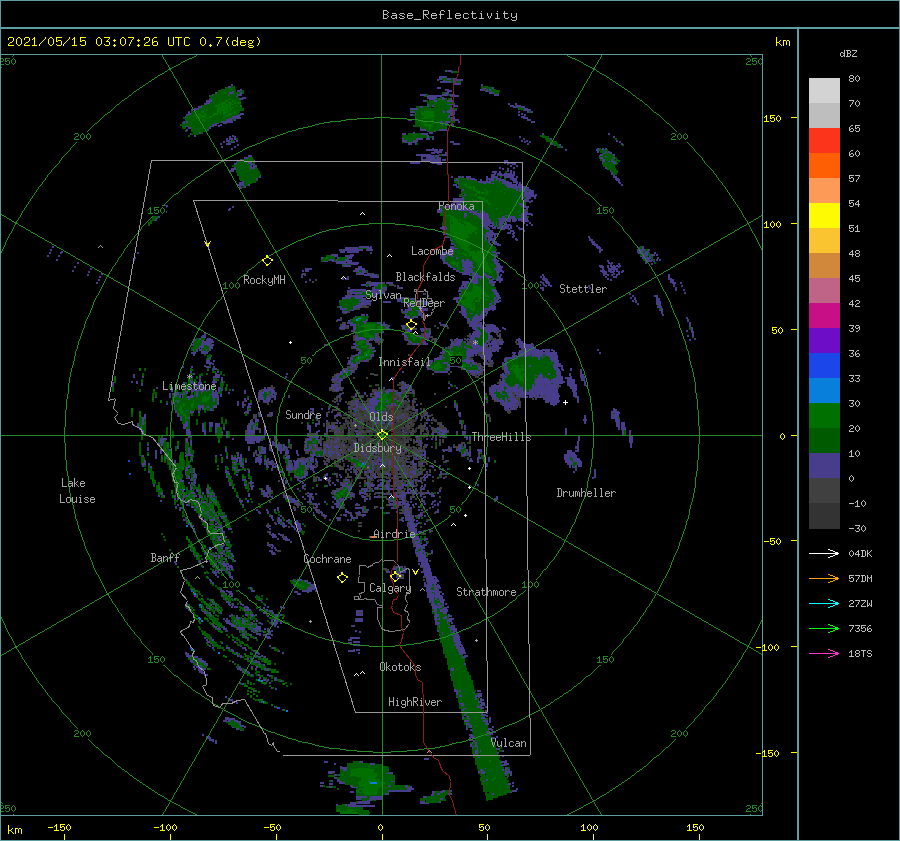Image resolution: width=900 pixels, height=841 pixels.
Task: Click the Ponoka label
Action: click(x=456, y=206)
